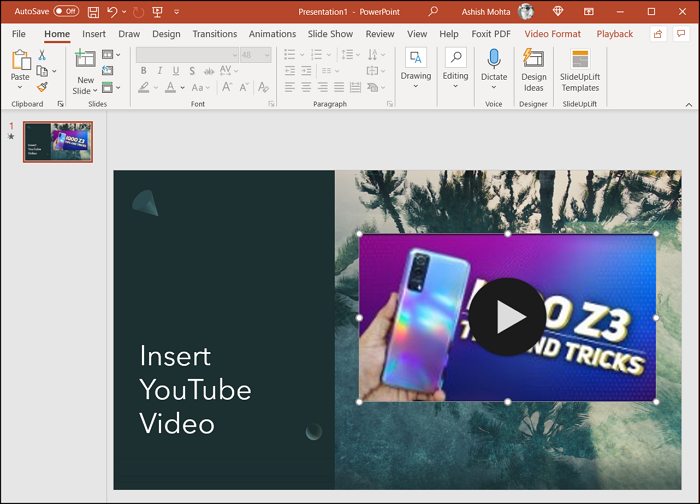This screenshot has height=504, width=700.
Task: Click the Redo icon in title bar
Action: click(138, 12)
